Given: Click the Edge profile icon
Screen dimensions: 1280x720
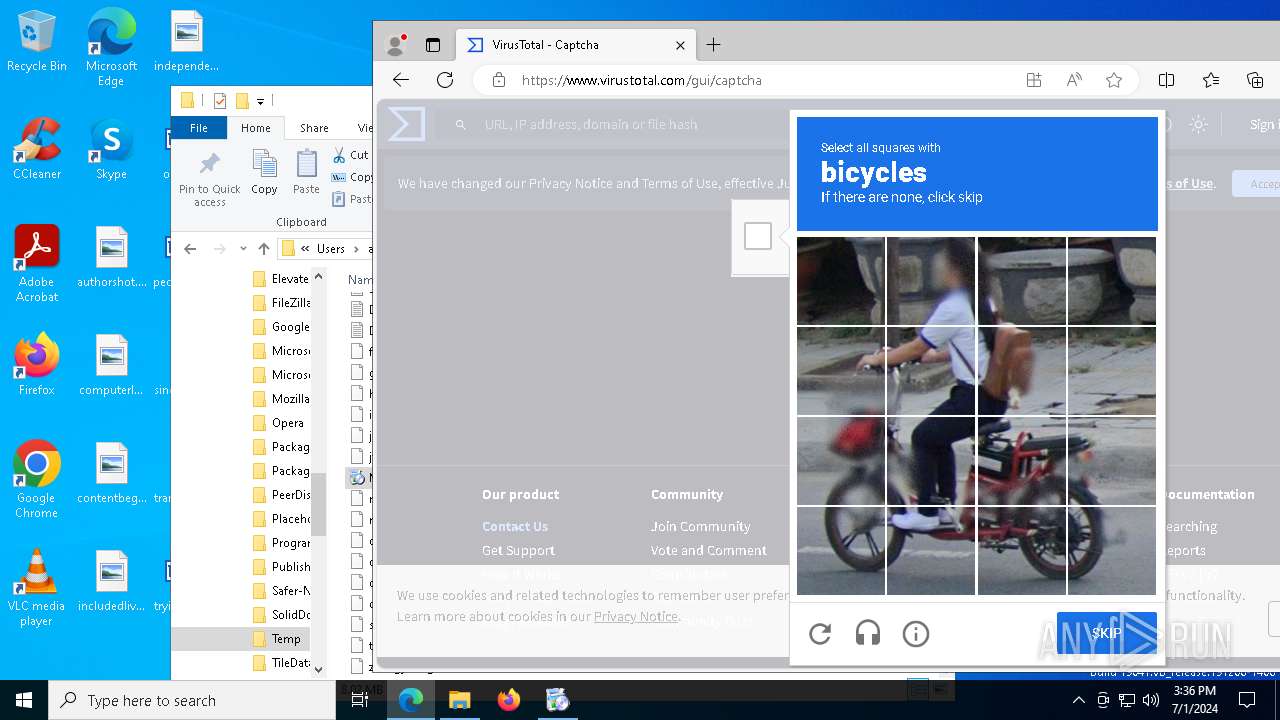Looking at the screenshot, I should (396, 45).
